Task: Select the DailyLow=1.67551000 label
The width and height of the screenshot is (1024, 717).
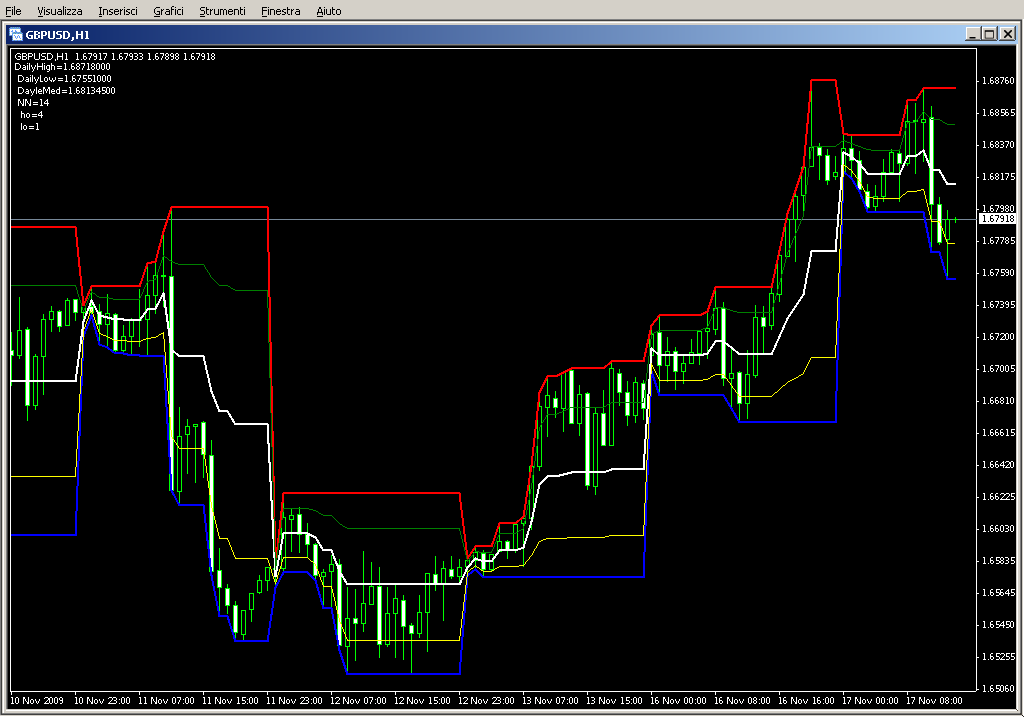Action: [x=65, y=78]
